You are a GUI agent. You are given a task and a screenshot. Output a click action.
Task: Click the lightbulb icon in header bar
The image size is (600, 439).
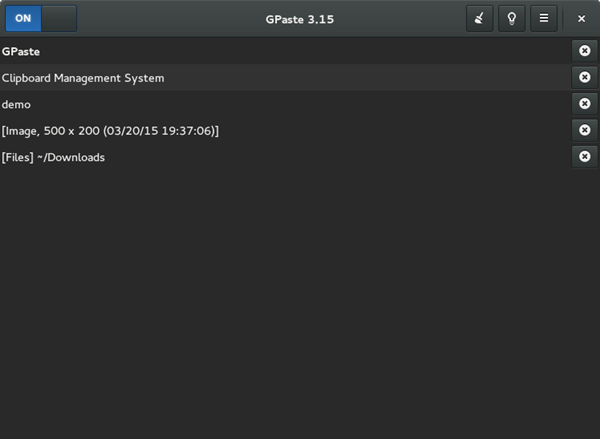pyautogui.click(x=511, y=18)
